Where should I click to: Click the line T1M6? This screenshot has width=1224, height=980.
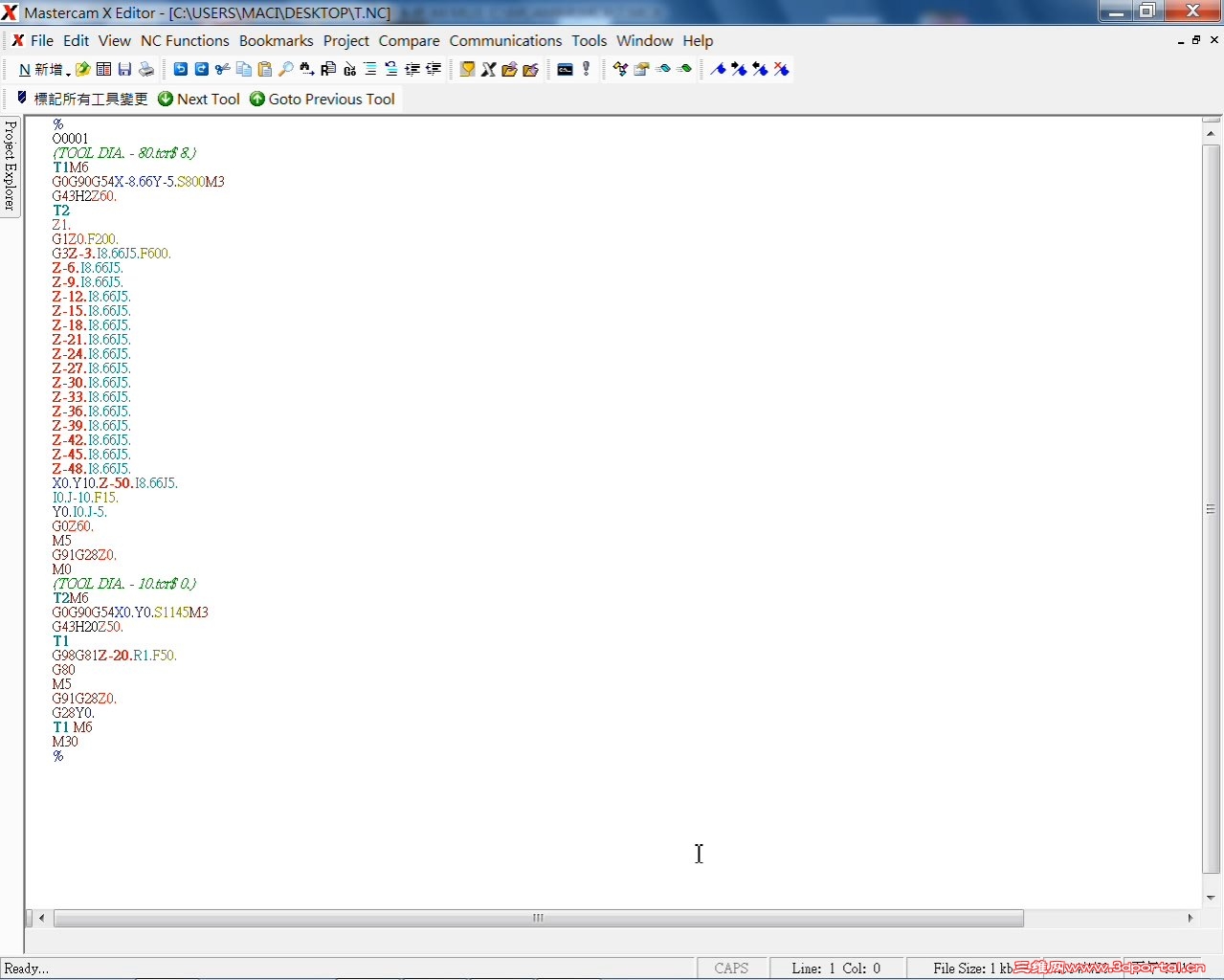(x=70, y=167)
